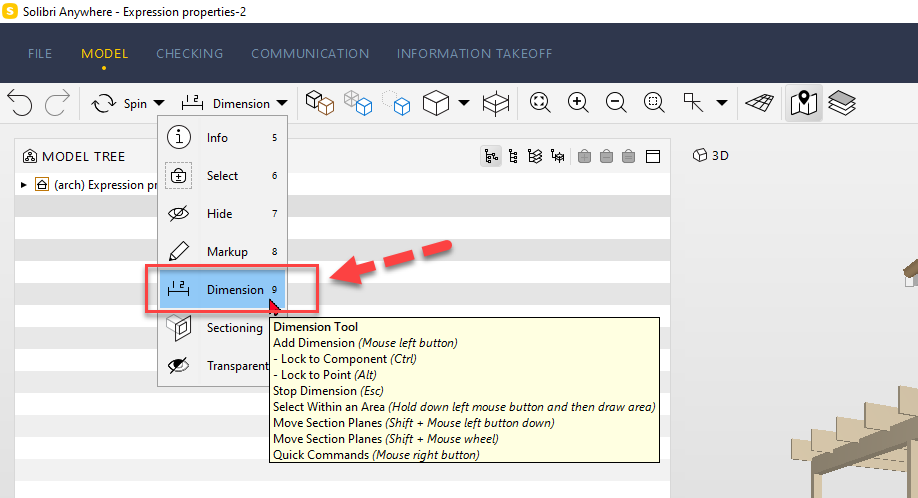The image size is (918, 498).
Task: Click the fourth model tree hierarchy icon
Action: [x=557, y=156]
